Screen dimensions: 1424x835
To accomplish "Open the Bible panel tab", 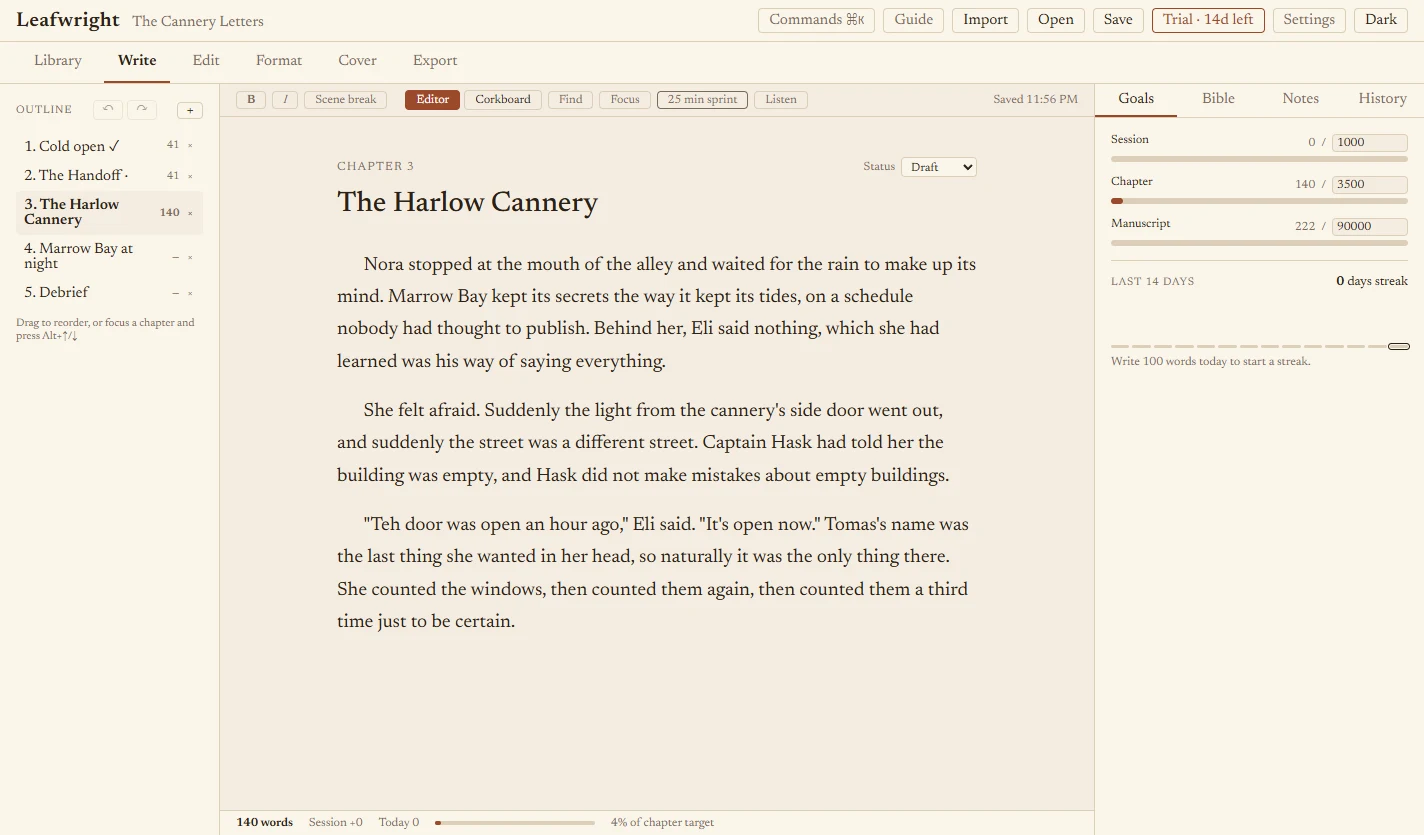I will [x=1218, y=99].
